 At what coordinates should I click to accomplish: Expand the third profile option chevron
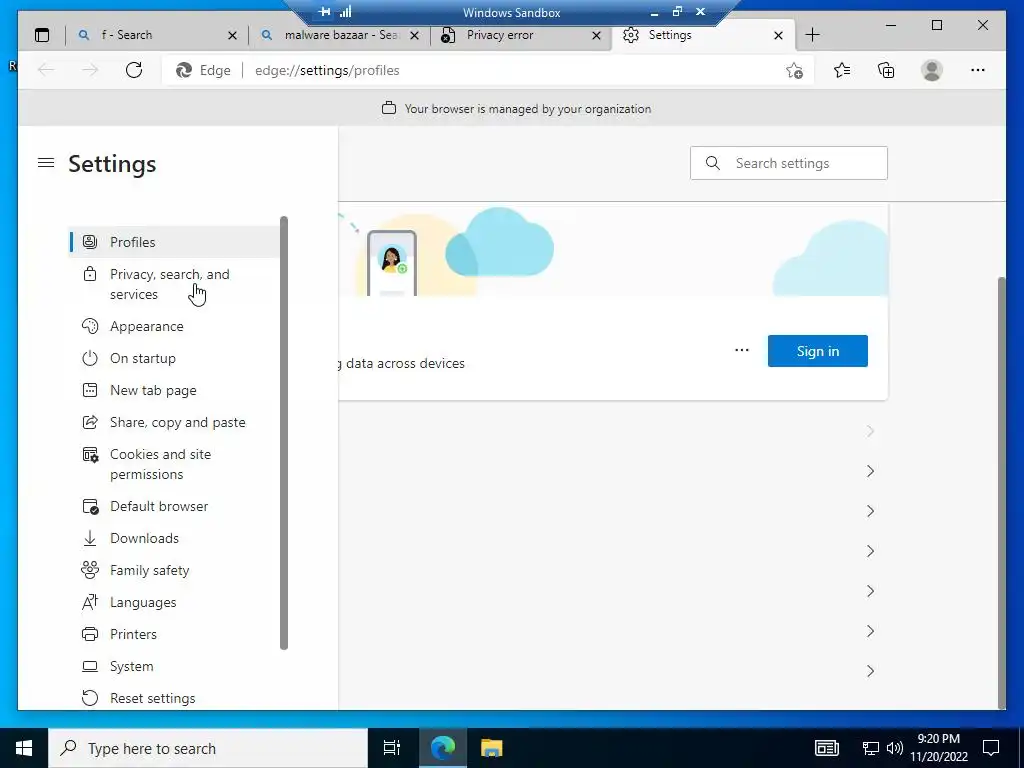870,511
